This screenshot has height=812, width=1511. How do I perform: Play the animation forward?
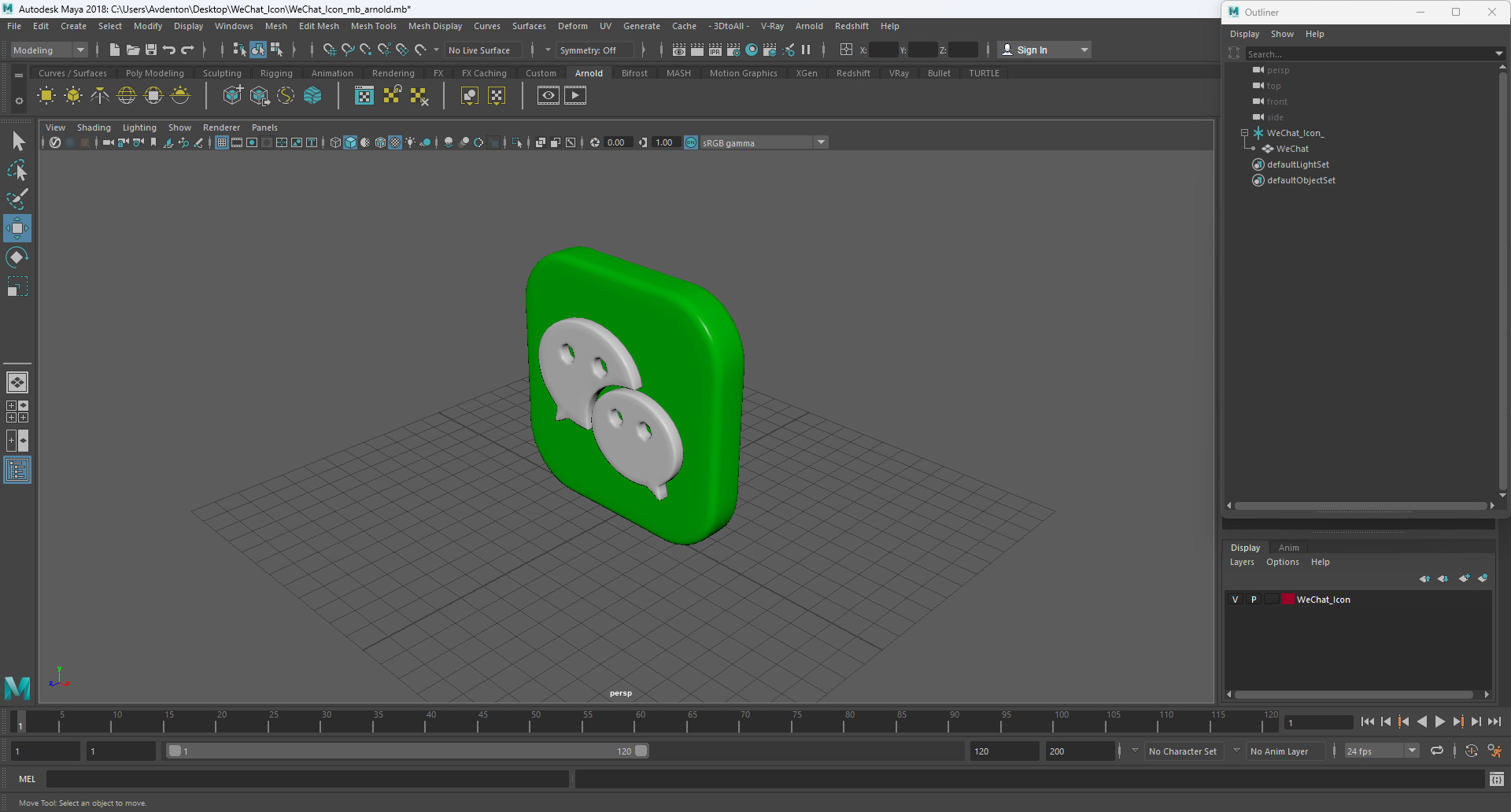[1440, 722]
